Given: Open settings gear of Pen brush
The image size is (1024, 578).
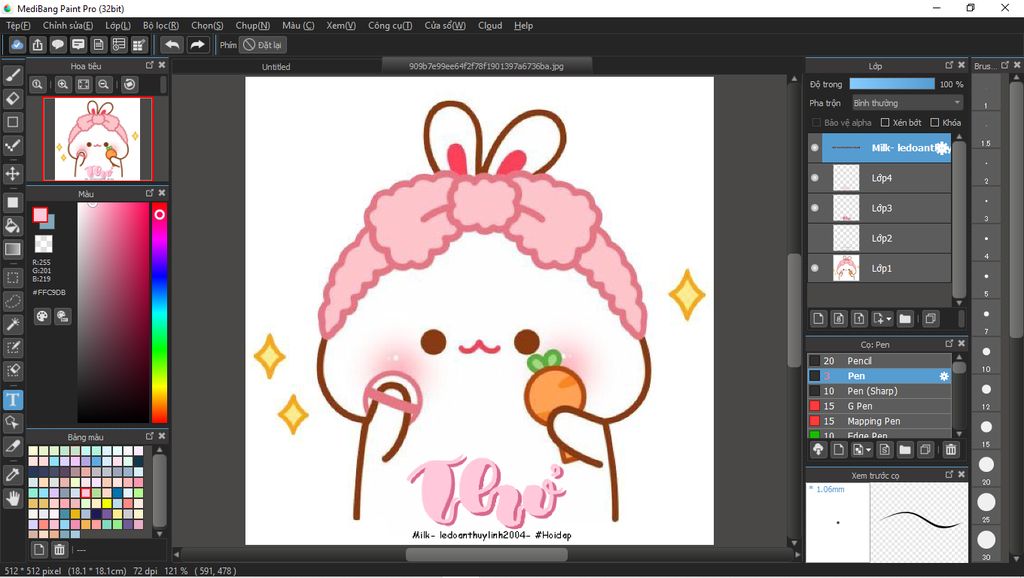Looking at the screenshot, I should (x=943, y=376).
